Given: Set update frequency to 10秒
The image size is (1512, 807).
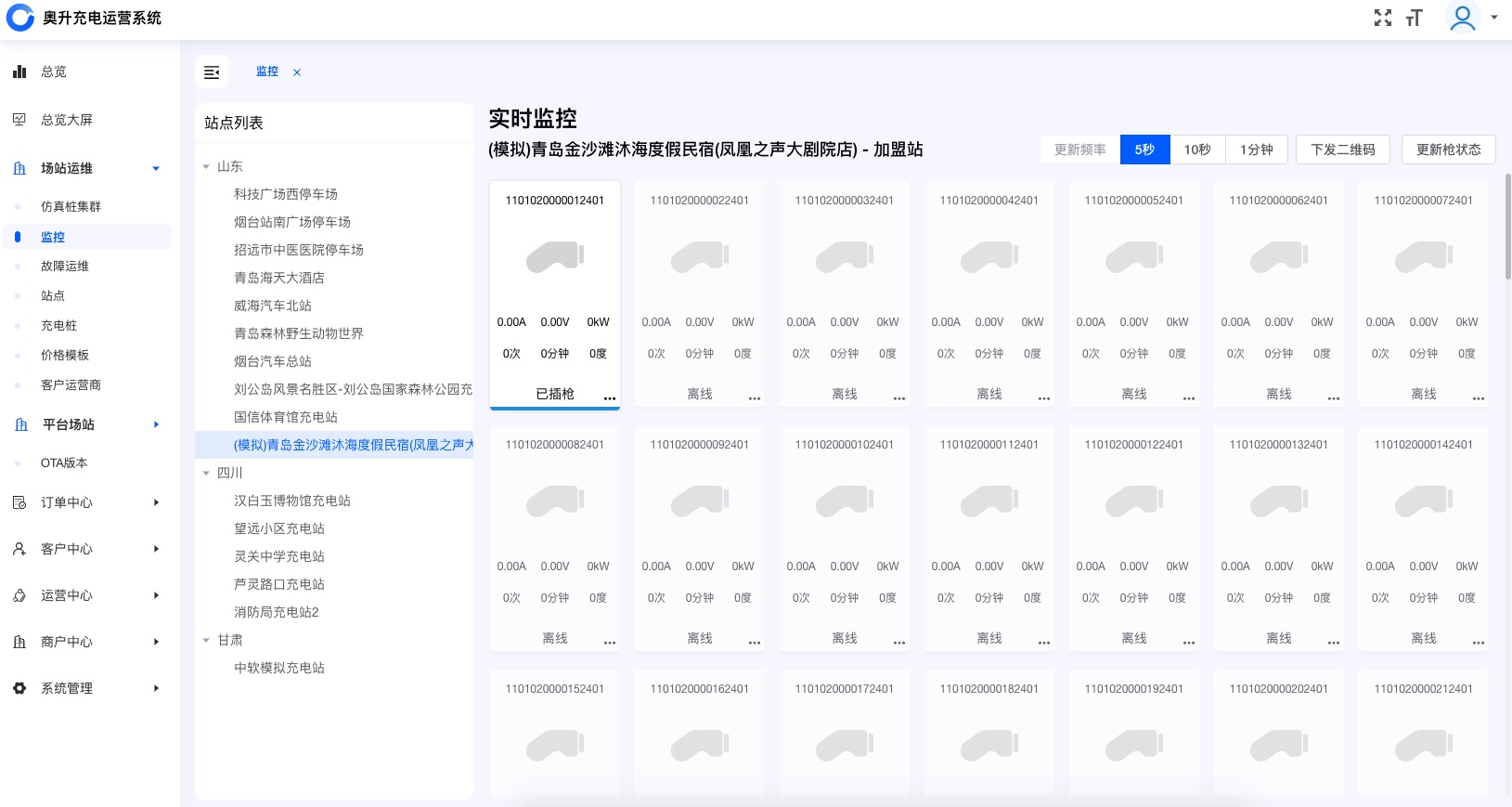Looking at the screenshot, I should [x=1197, y=150].
